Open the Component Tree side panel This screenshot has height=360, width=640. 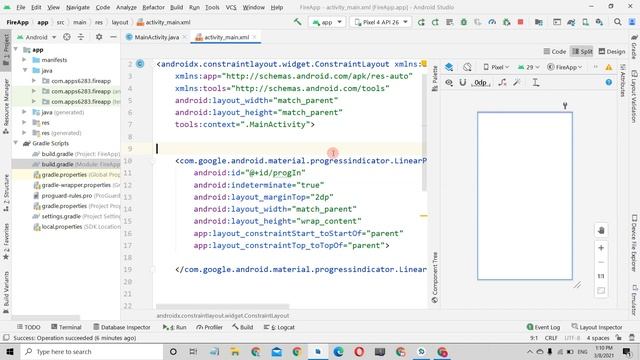point(435,278)
